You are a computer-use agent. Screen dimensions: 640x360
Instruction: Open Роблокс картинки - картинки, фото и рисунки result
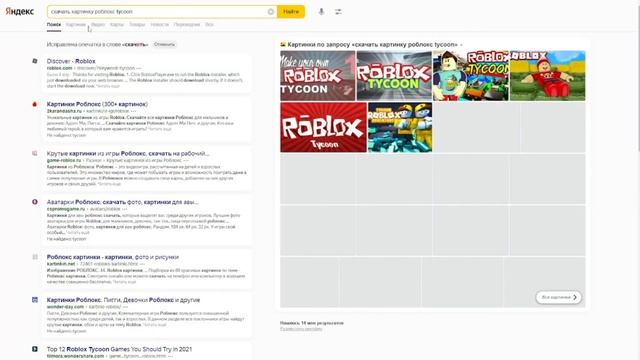point(113,257)
